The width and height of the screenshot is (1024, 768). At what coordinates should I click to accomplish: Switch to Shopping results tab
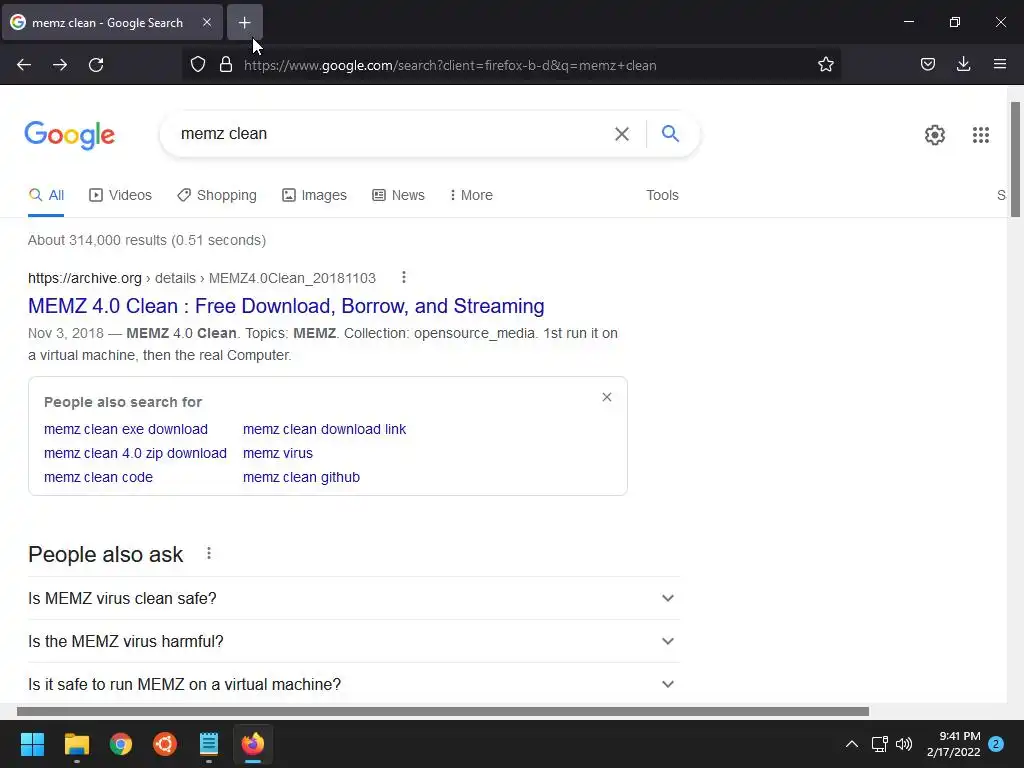click(x=217, y=195)
